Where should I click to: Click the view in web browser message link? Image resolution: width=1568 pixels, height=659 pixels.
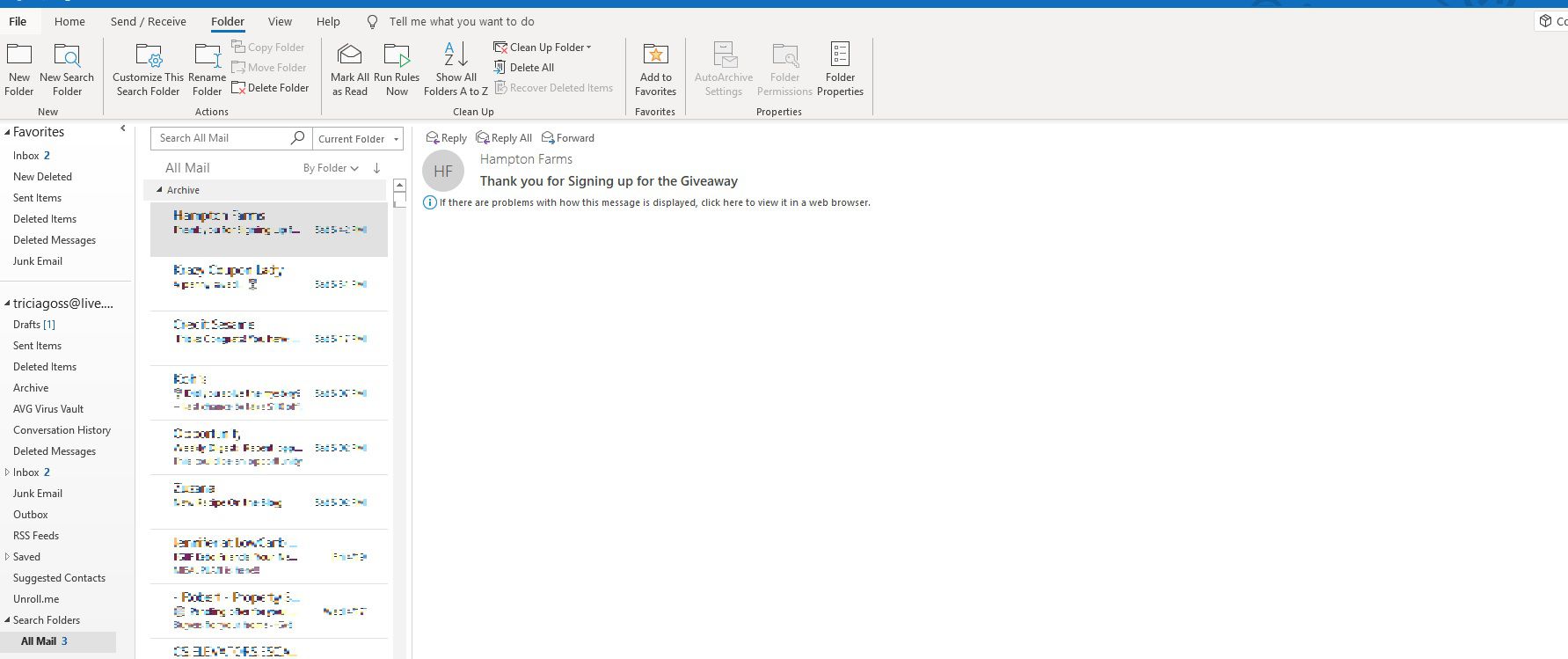tap(655, 202)
